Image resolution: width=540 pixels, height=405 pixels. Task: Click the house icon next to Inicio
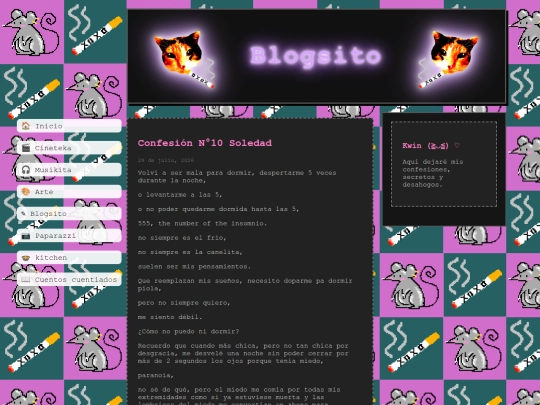(26, 126)
